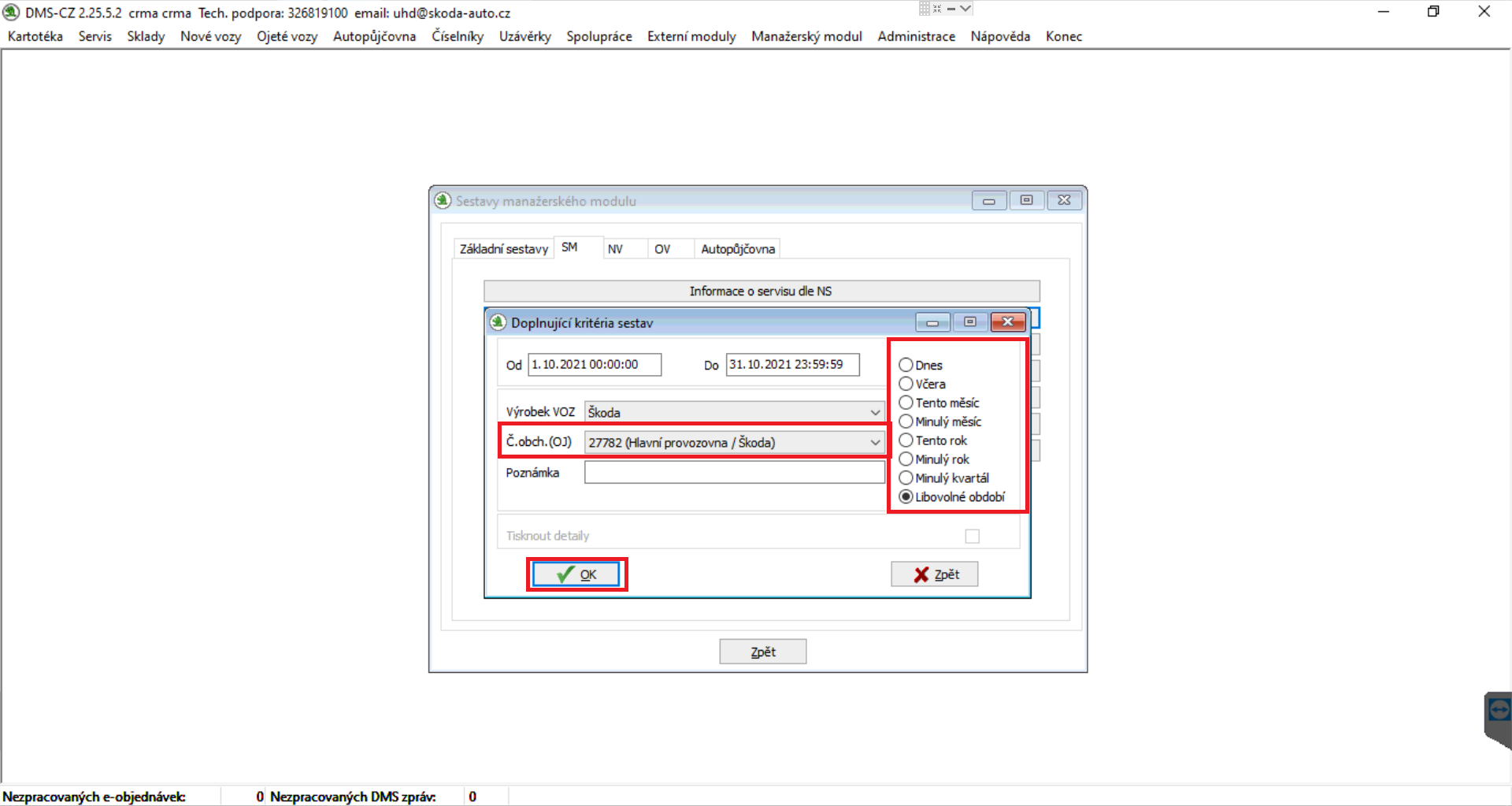This screenshot has height=806, width=1512.
Task: Open the Manažerský modul menu
Action: coord(806,36)
